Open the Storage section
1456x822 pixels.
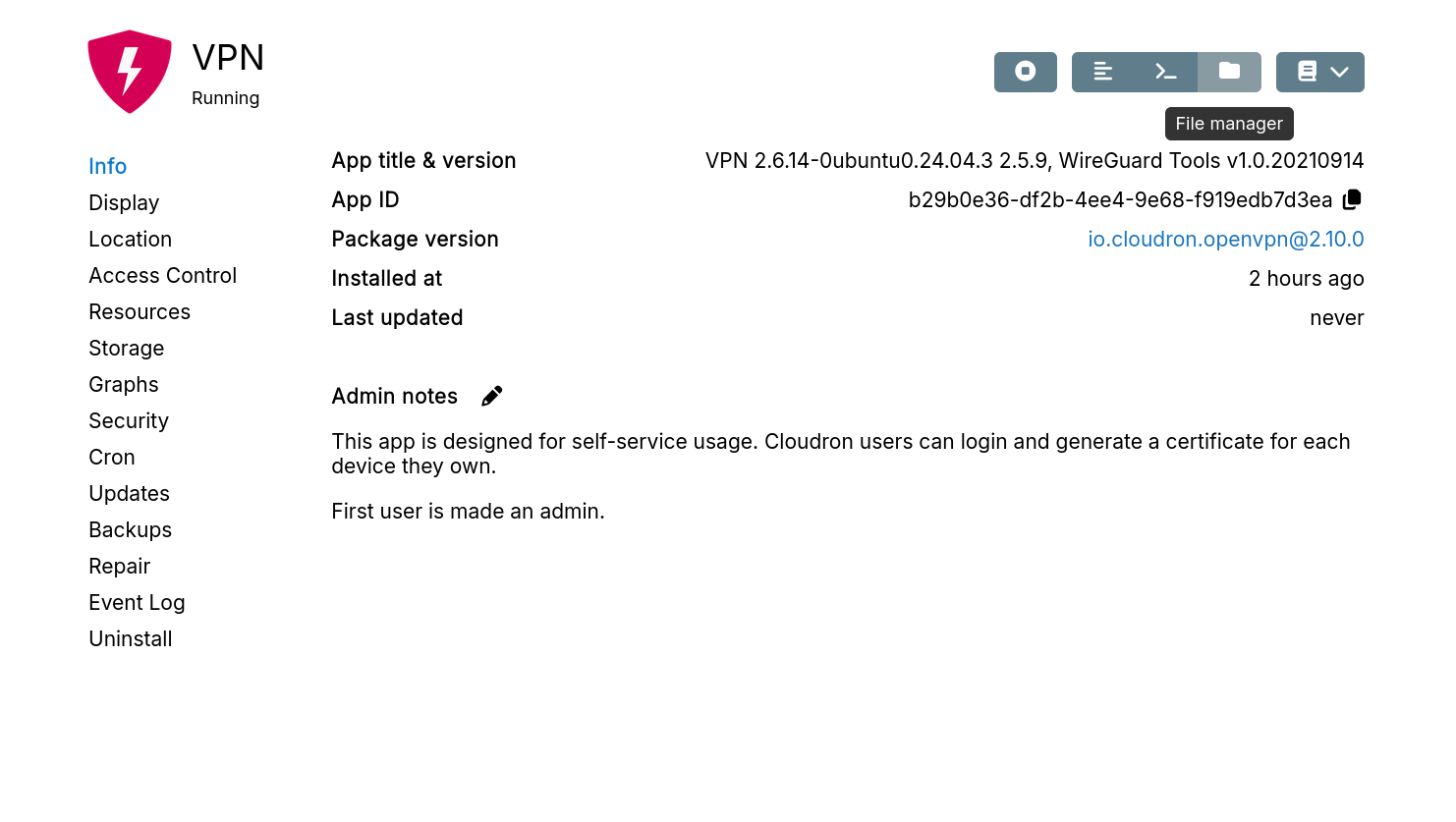pyautogui.click(x=126, y=348)
